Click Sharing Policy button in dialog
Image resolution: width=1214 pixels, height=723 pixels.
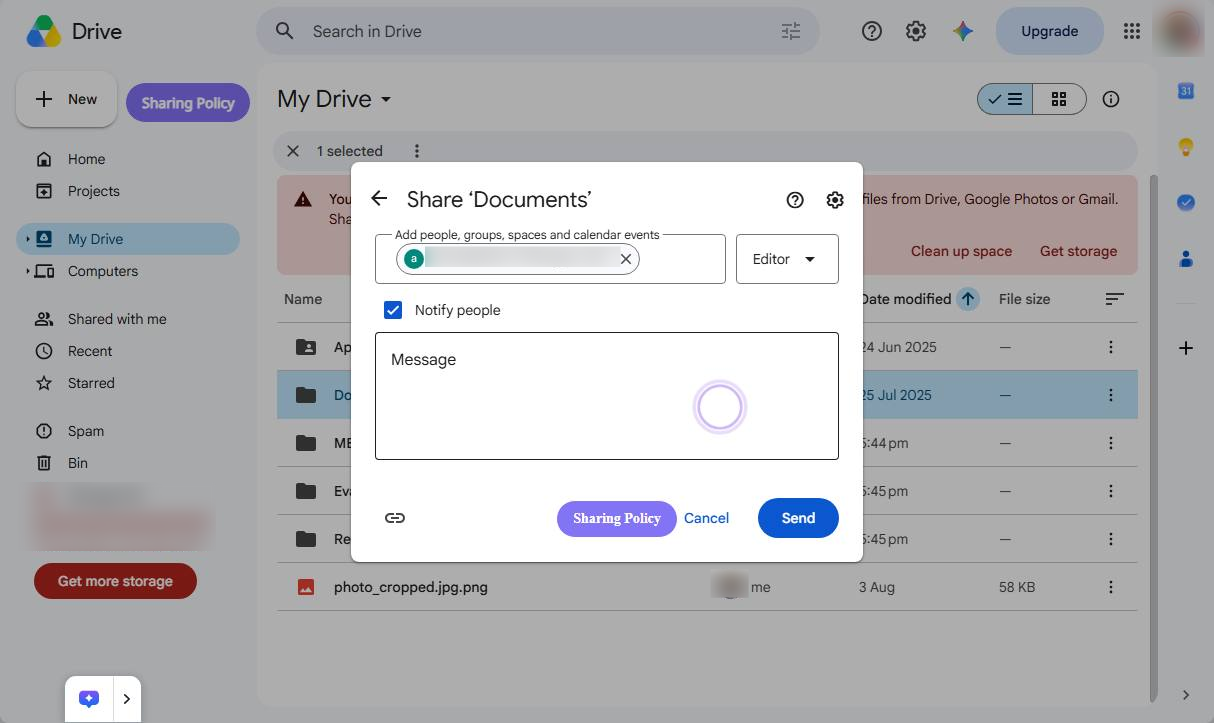(x=617, y=518)
